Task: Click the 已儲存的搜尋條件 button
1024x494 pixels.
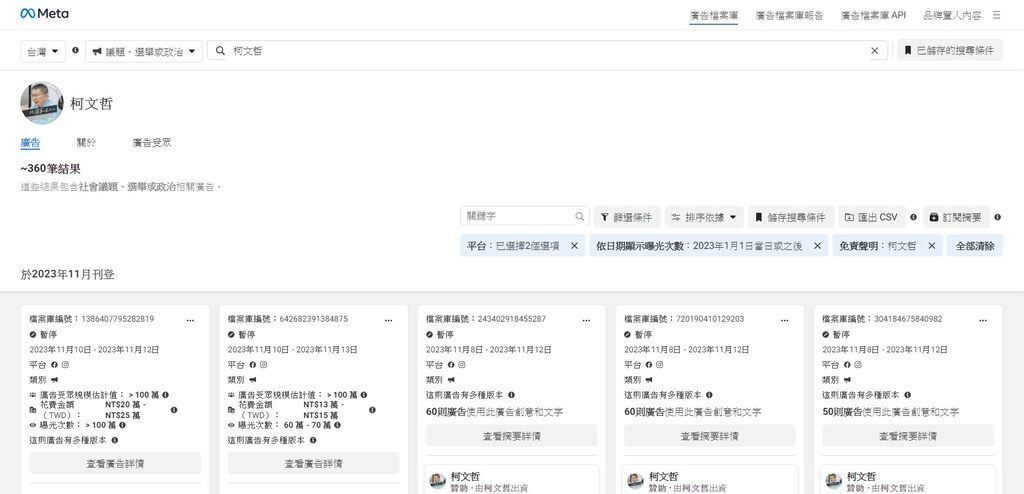Action: [950, 50]
